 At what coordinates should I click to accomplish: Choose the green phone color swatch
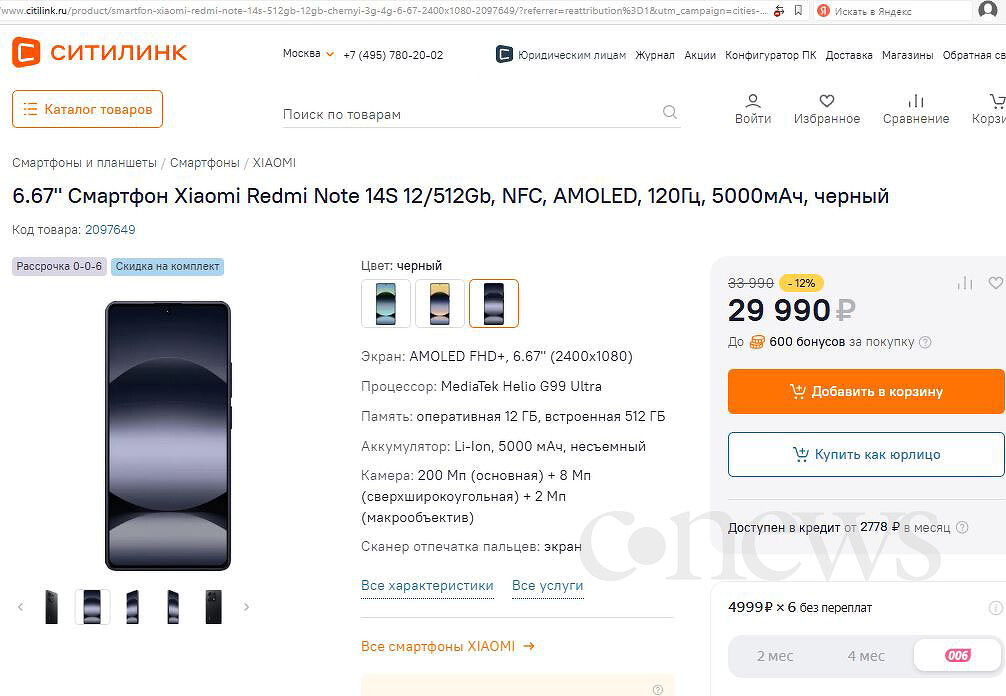click(x=386, y=303)
